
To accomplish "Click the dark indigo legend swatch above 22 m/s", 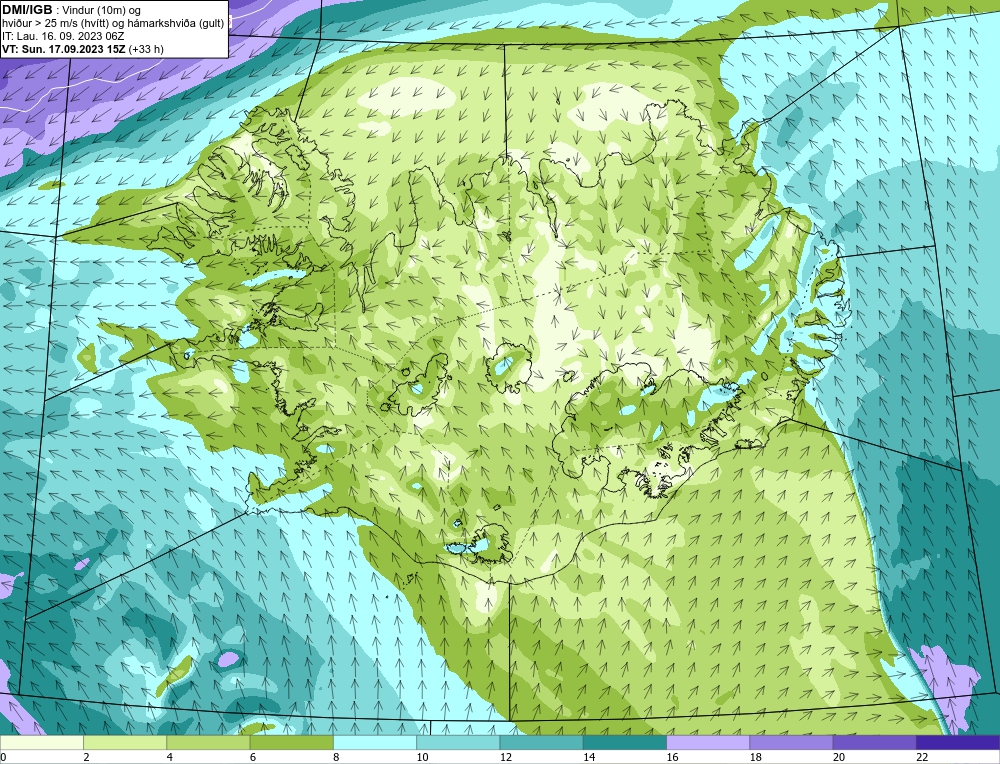I will click(x=958, y=743).
